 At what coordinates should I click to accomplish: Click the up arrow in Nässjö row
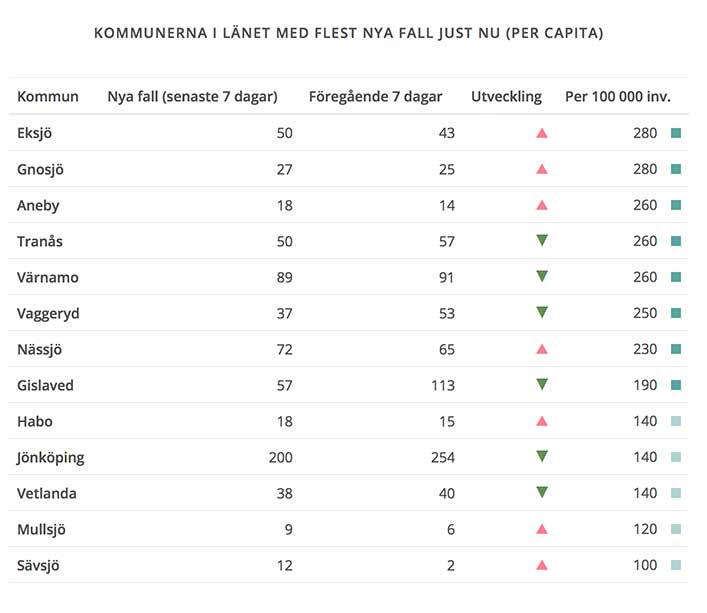pos(542,349)
